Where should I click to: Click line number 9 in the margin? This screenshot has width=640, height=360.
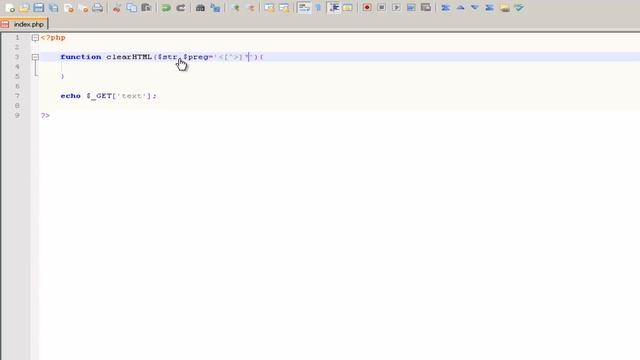[x=17, y=116]
